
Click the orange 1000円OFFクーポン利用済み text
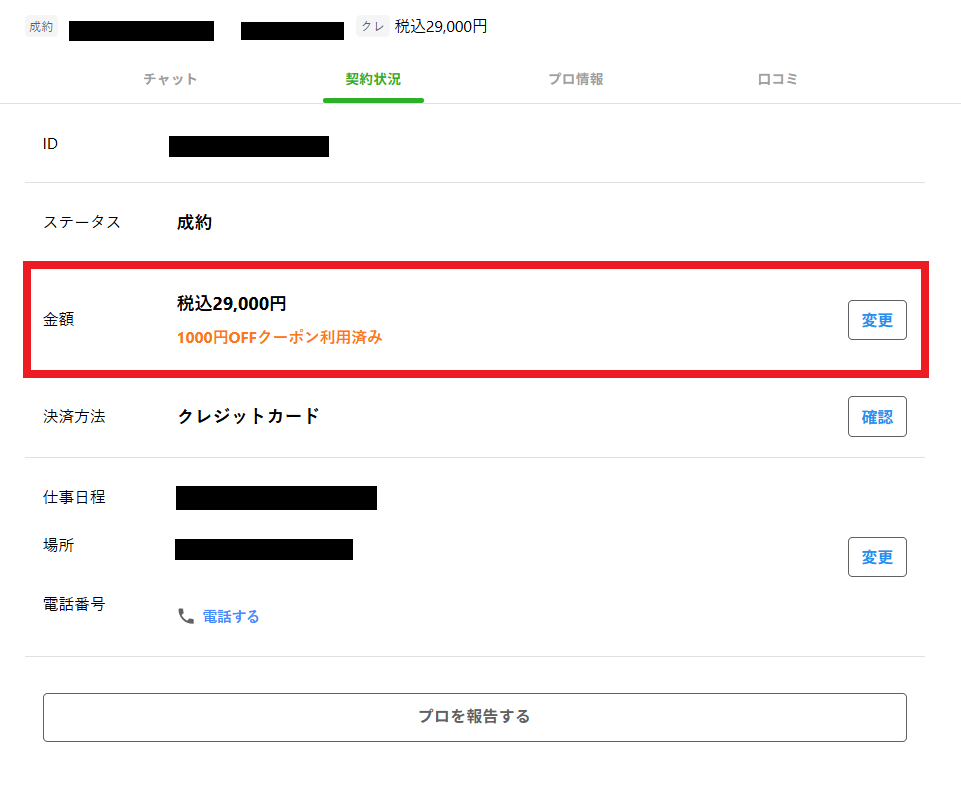279,338
